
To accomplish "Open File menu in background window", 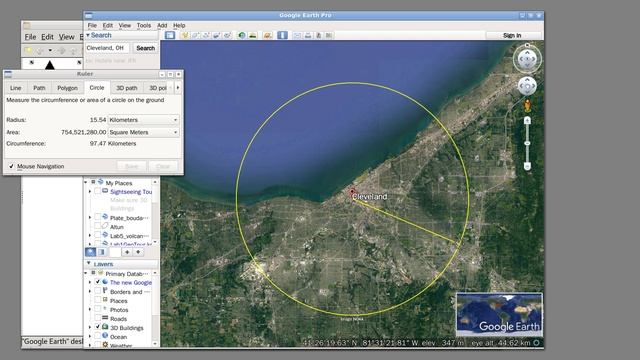I will (x=30, y=37).
